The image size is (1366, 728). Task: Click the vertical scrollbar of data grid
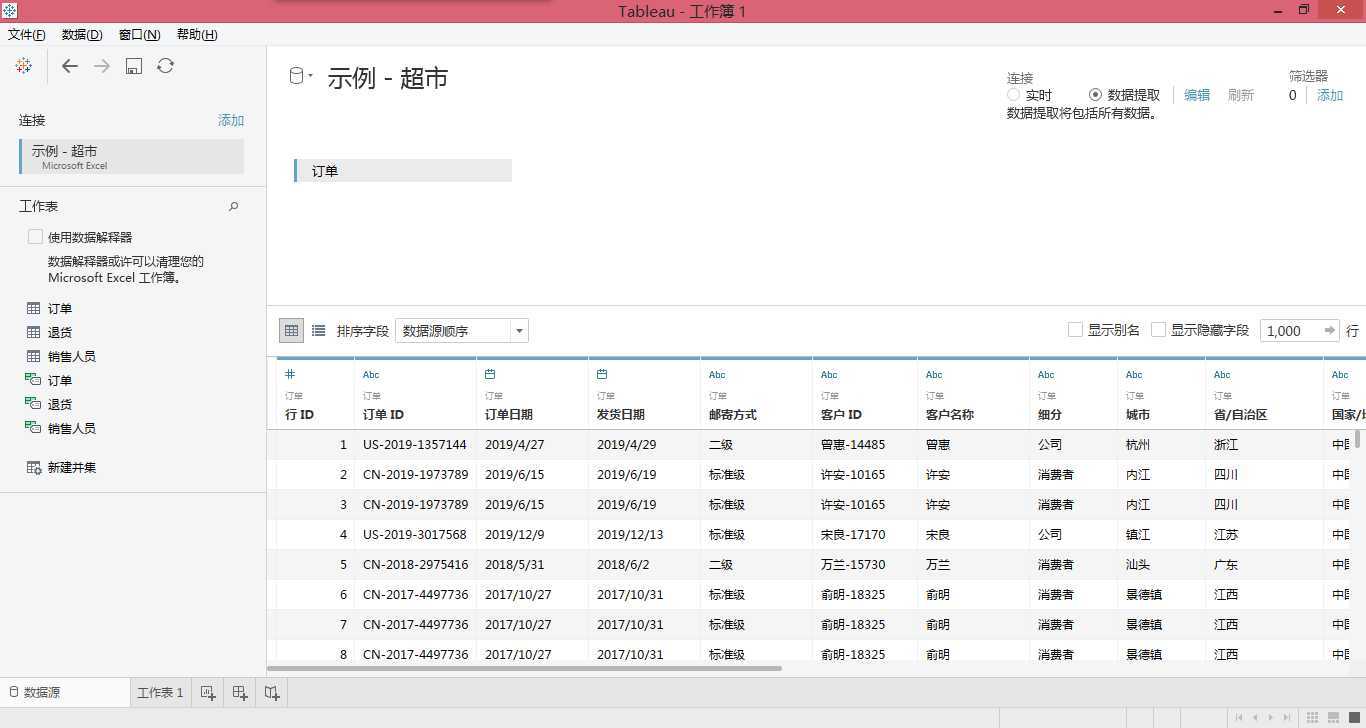[1358, 439]
